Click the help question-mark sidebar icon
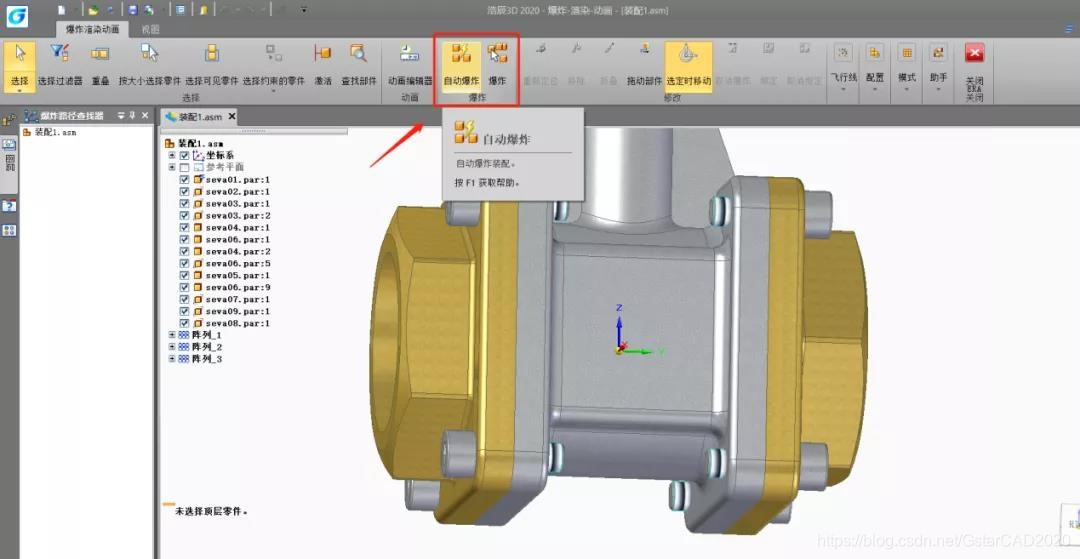 click(9, 207)
